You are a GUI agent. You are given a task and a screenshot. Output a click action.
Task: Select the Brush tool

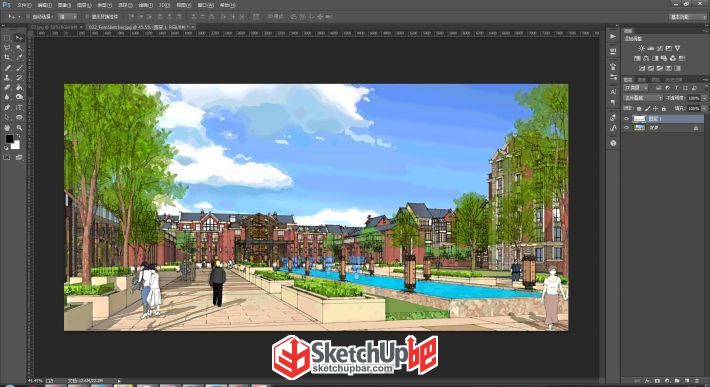click(x=19, y=67)
